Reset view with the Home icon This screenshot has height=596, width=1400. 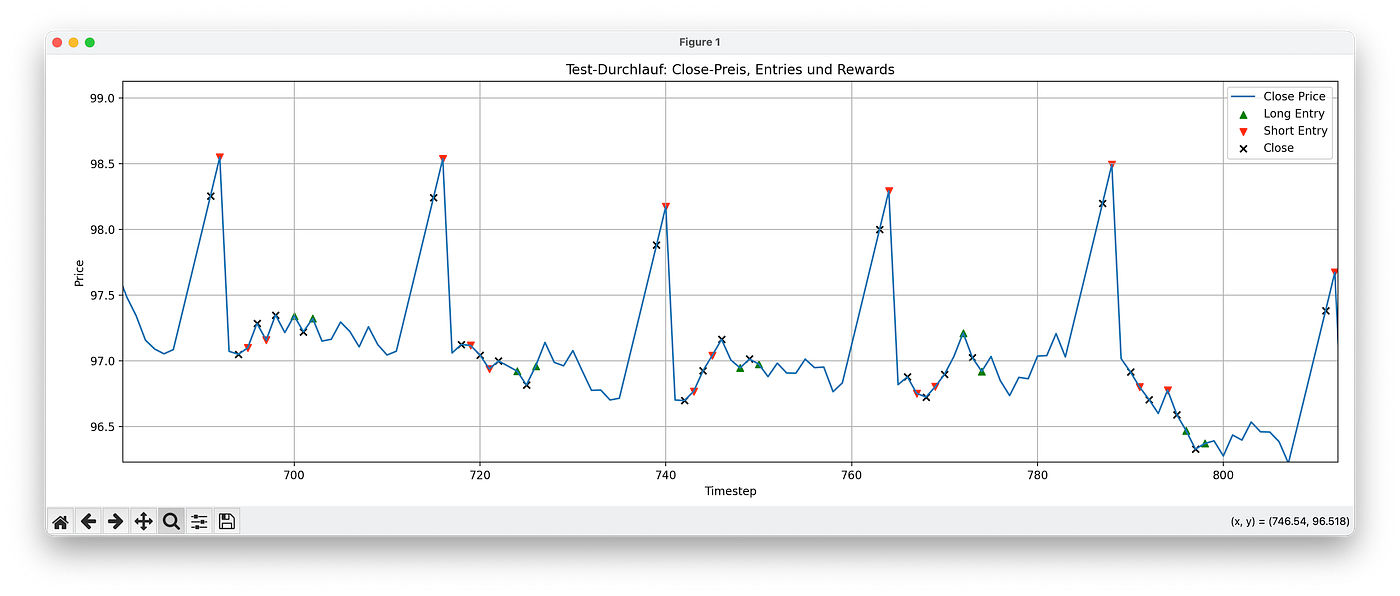click(x=60, y=521)
